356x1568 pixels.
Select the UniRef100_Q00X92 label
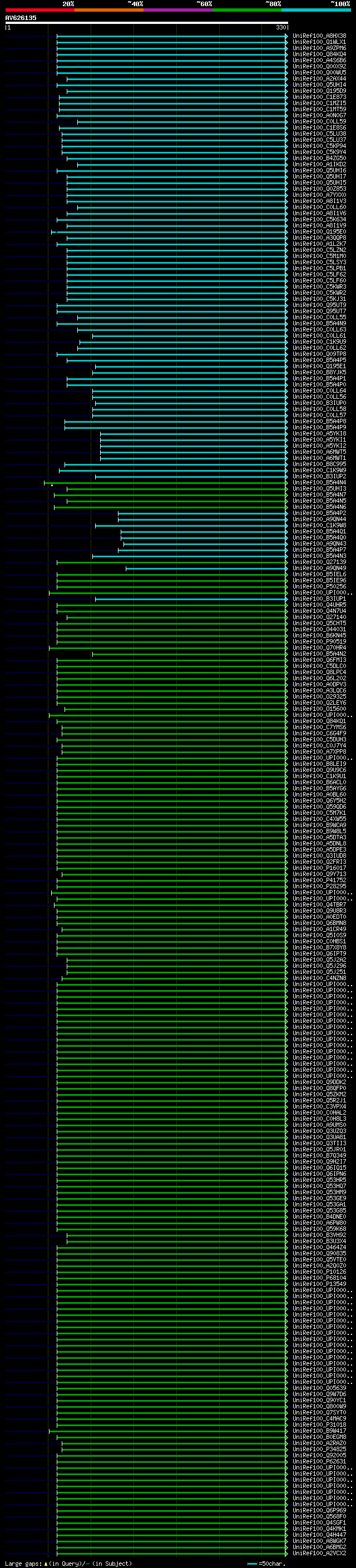[x=319, y=66]
